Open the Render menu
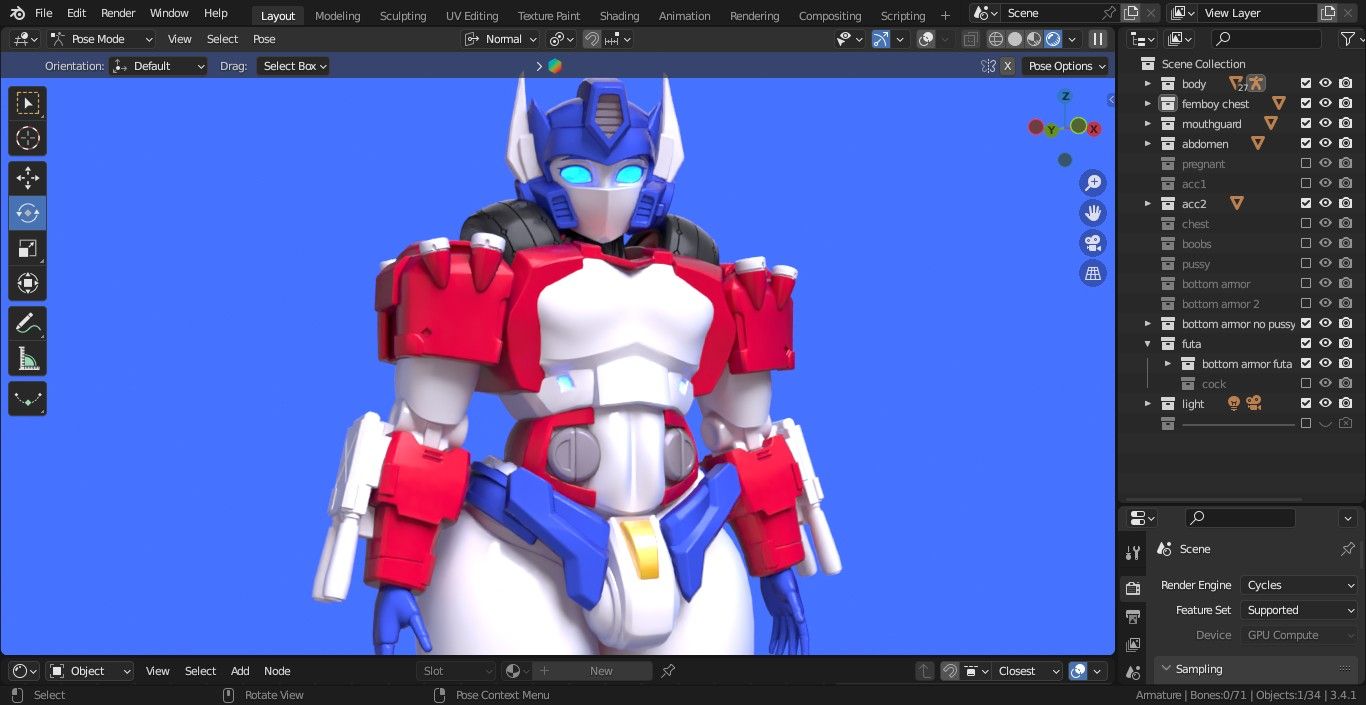 tap(118, 13)
